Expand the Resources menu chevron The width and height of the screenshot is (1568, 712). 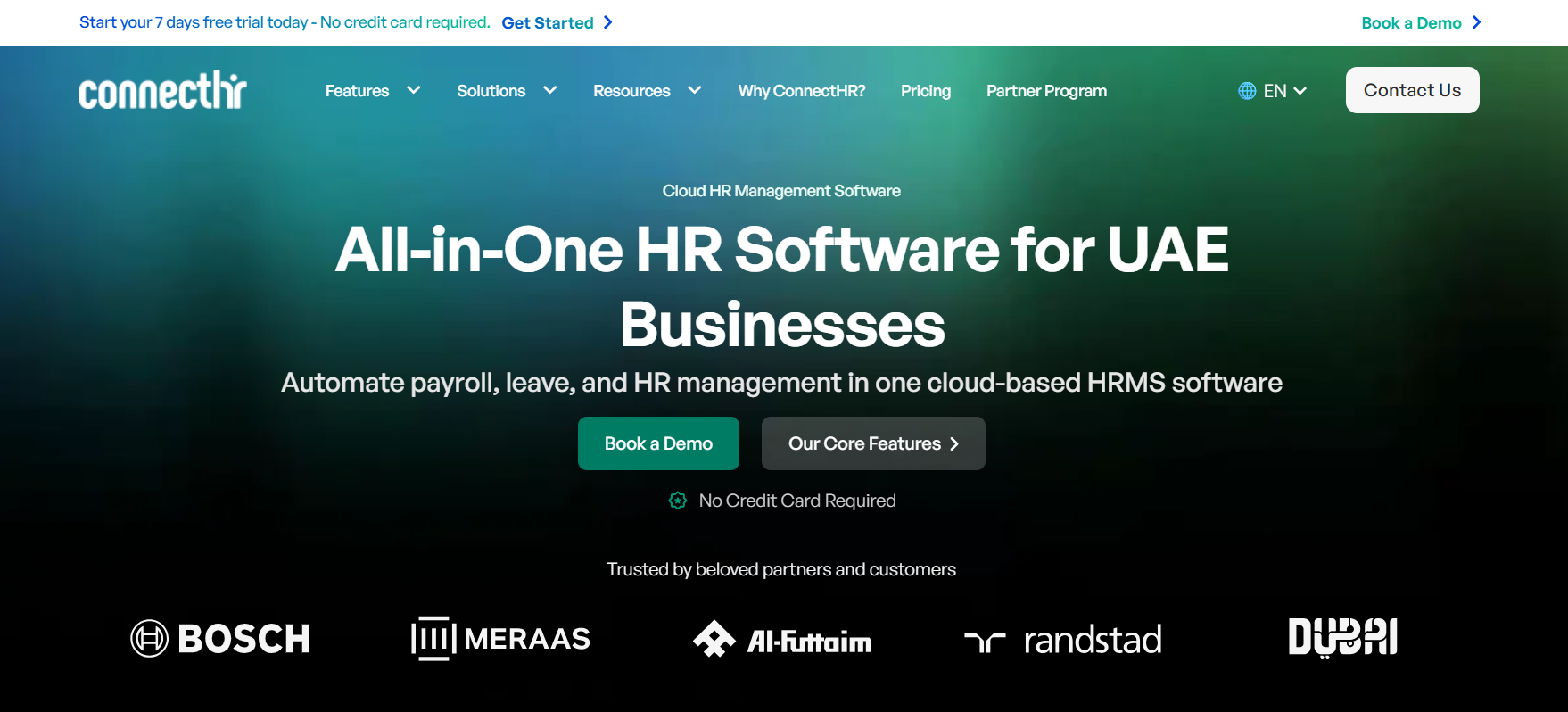695,90
